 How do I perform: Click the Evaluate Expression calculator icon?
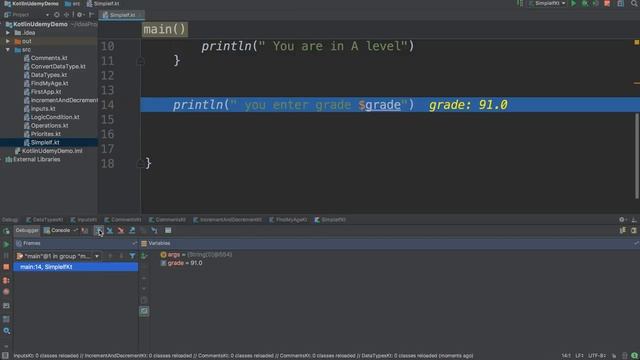[168, 231]
